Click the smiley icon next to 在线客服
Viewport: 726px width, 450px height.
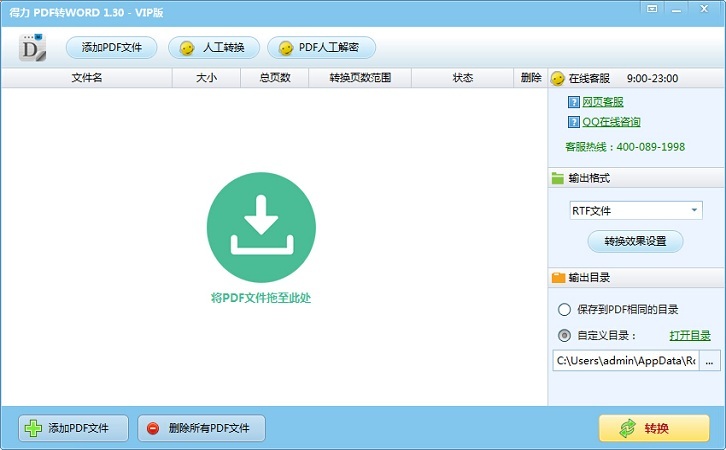coord(558,78)
